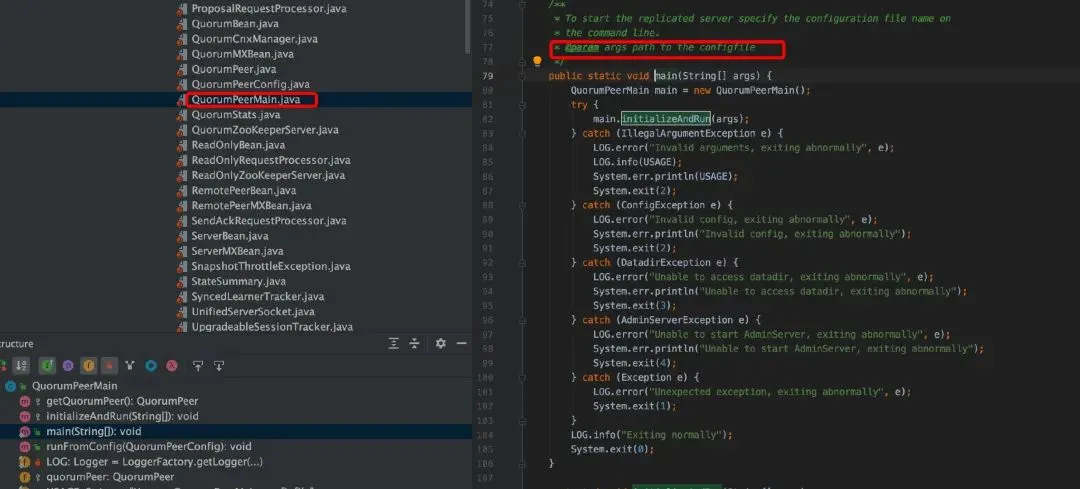Click the method icon beside initializeAndRun(String[])
The image size is (1080, 489).
[25, 417]
